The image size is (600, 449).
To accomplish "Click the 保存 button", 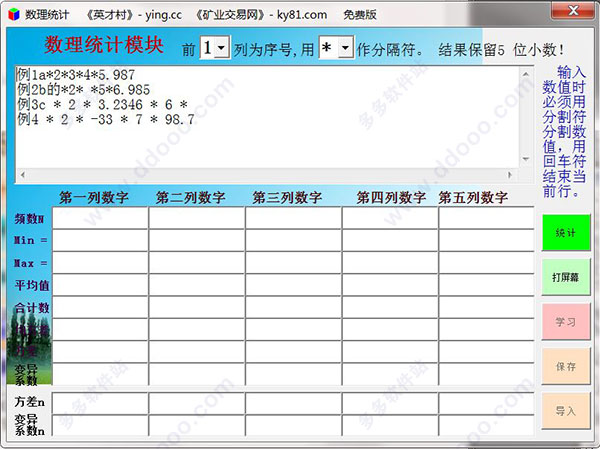I will (566, 367).
